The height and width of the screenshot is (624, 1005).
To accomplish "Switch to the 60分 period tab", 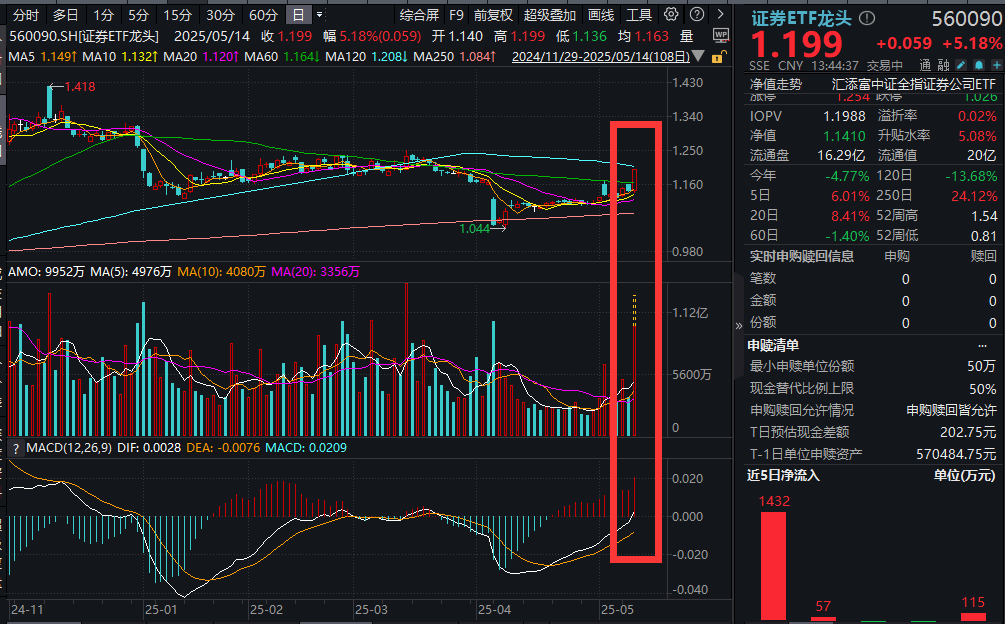I will click(x=261, y=14).
